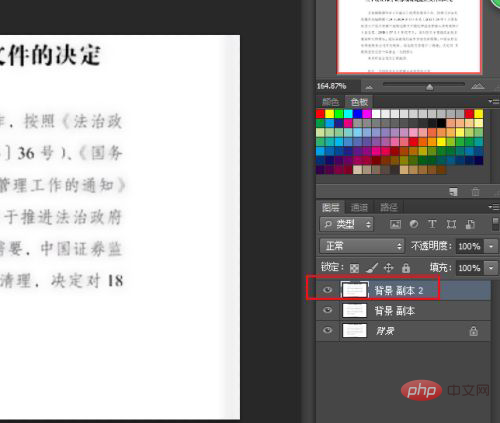Open the 正常 blend mode dropdown
The width and height of the screenshot is (500, 423).
(362, 246)
